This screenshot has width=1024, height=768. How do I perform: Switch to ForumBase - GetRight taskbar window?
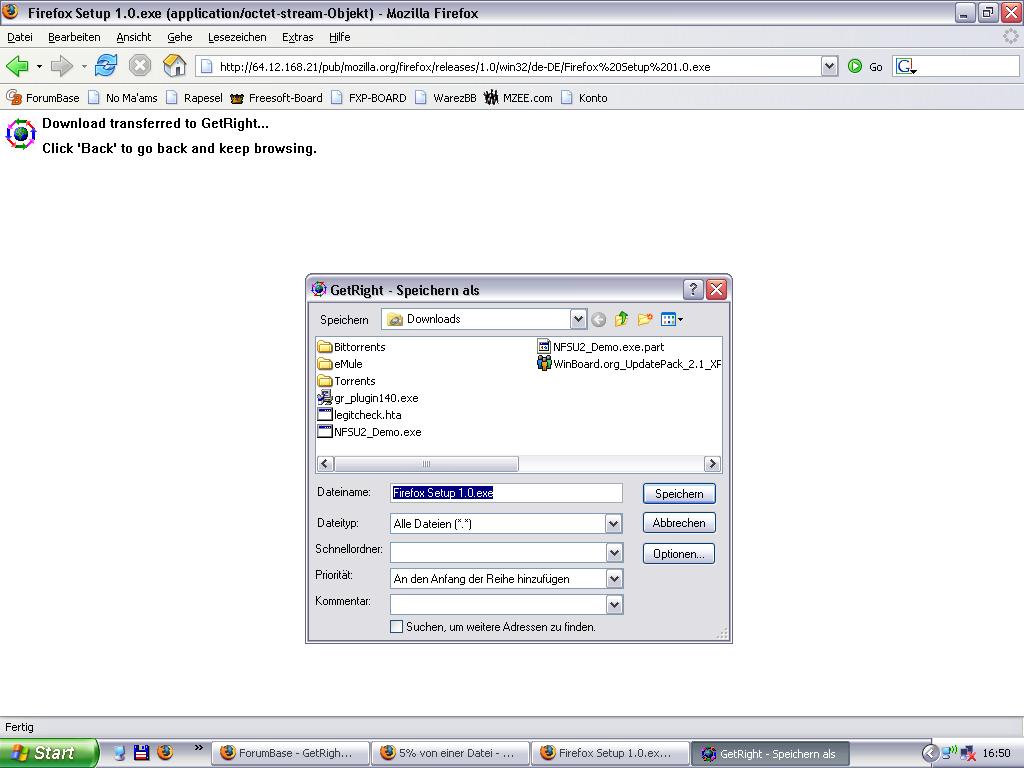[291, 754]
